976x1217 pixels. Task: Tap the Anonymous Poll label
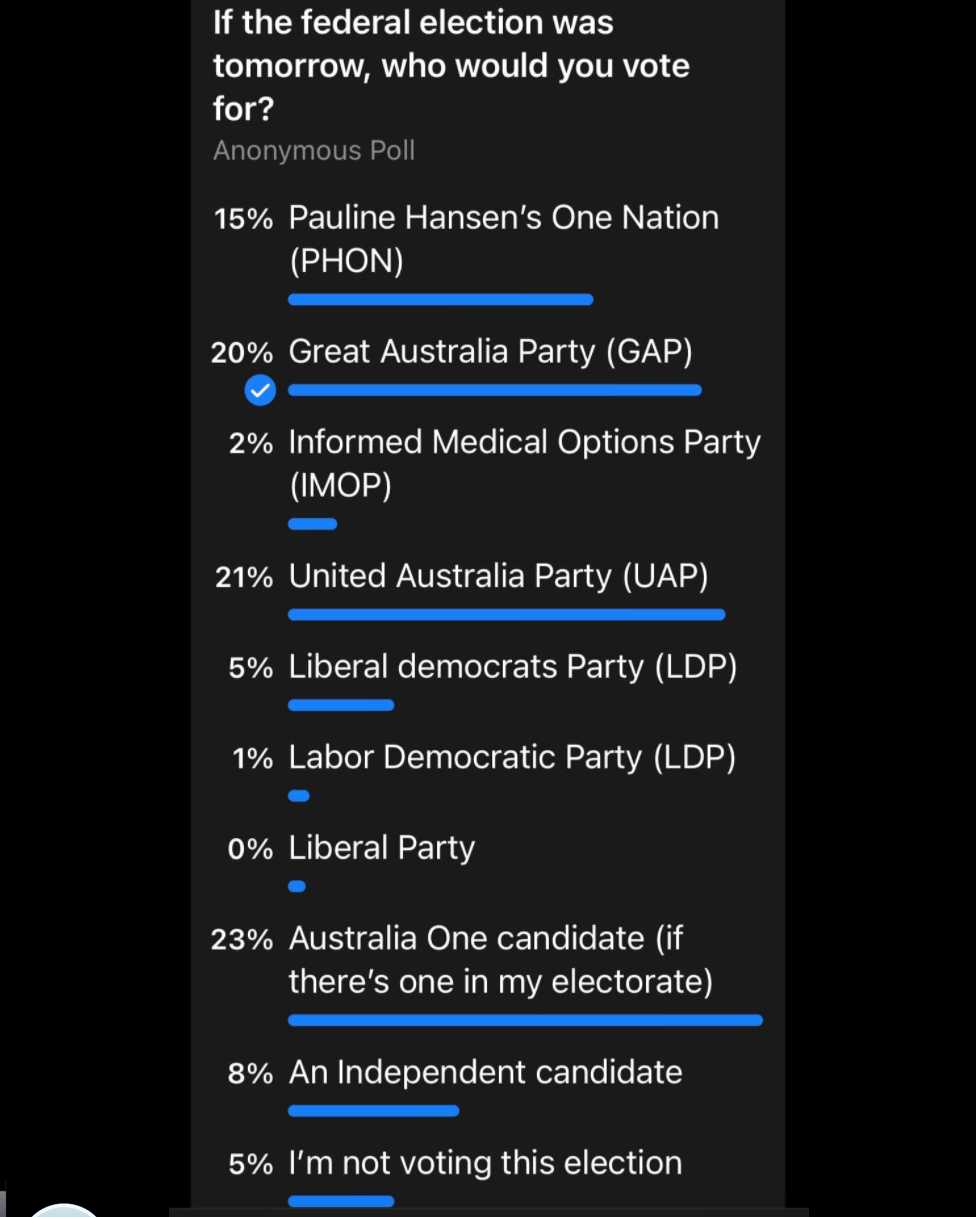click(x=314, y=151)
